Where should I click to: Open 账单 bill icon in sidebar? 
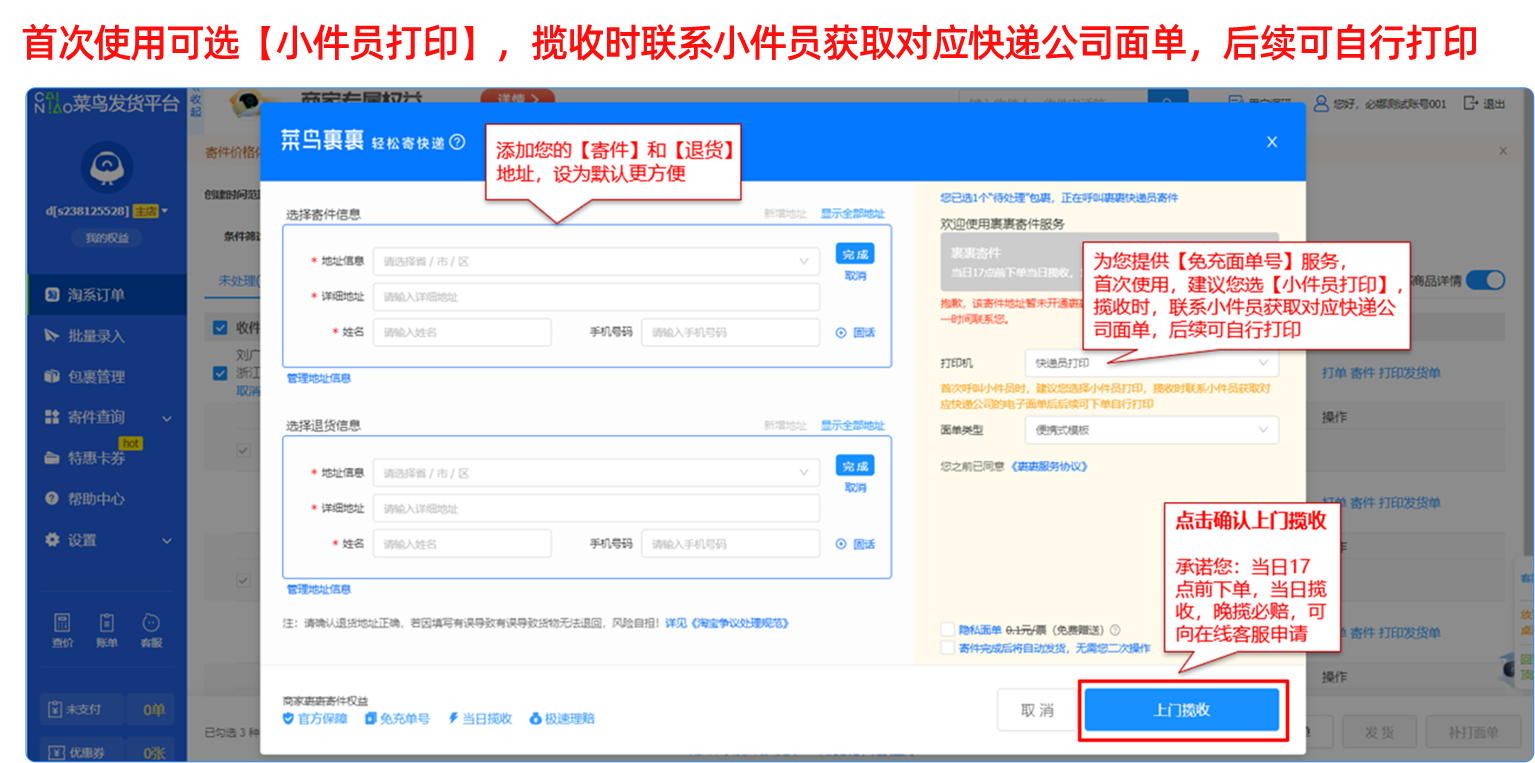tap(107, 623)
